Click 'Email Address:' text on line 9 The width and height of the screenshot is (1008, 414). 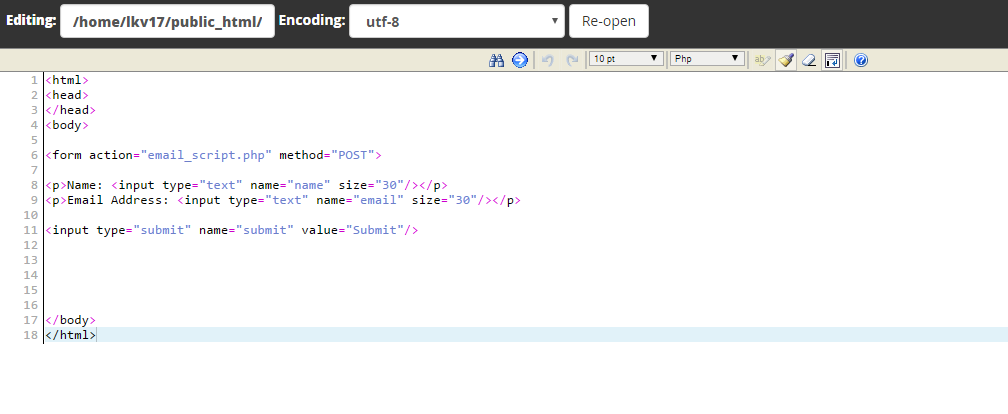(118, 200)
